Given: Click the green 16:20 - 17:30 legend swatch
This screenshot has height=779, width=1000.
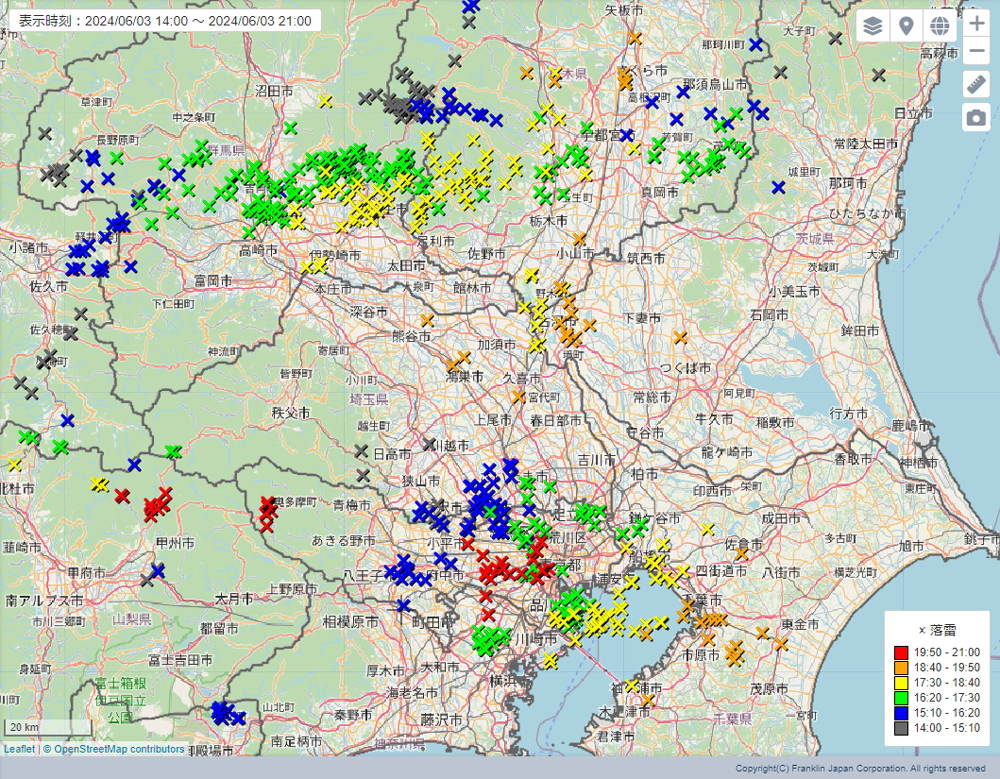Looking at the screenshot, I should coord(901,697).
